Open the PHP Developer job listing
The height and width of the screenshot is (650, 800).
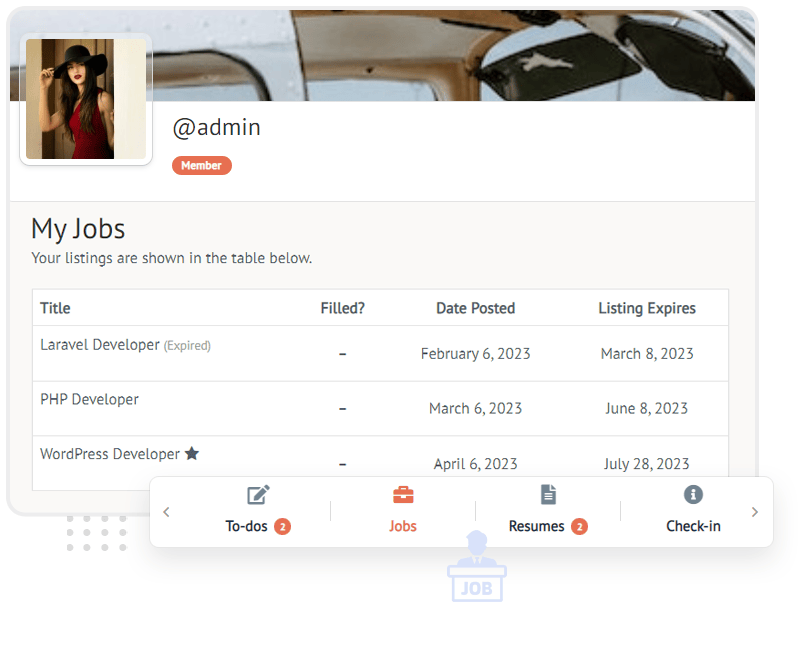click(89, 399)
